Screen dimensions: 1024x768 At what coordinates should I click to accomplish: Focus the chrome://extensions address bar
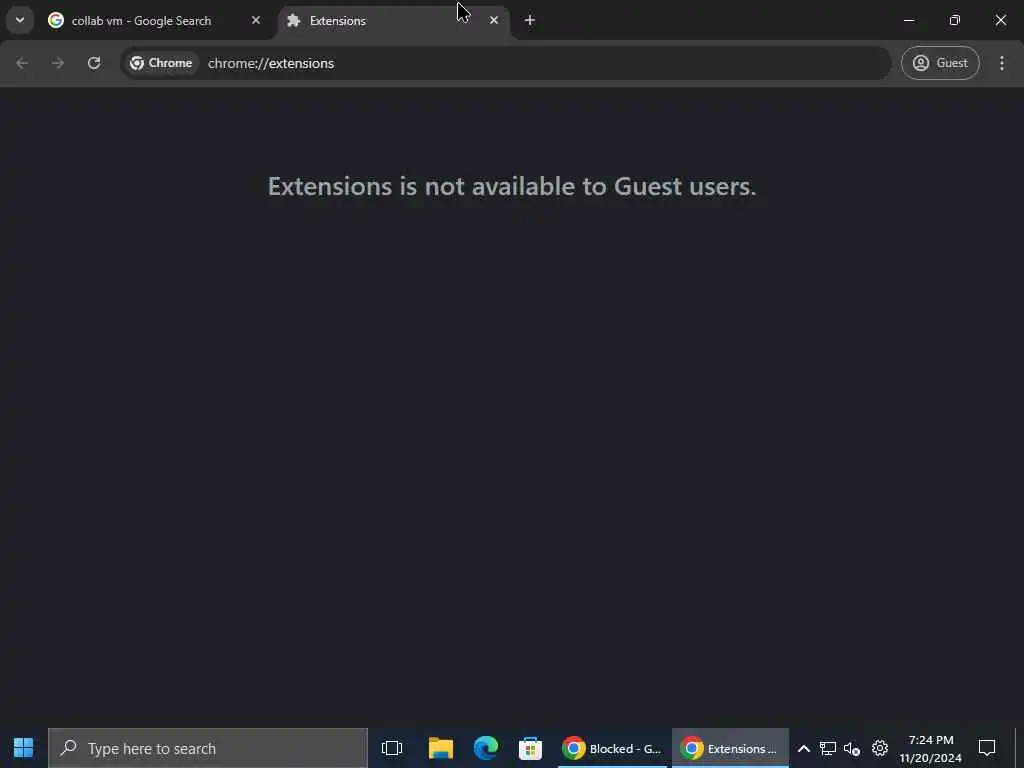(x=546, y=63)
